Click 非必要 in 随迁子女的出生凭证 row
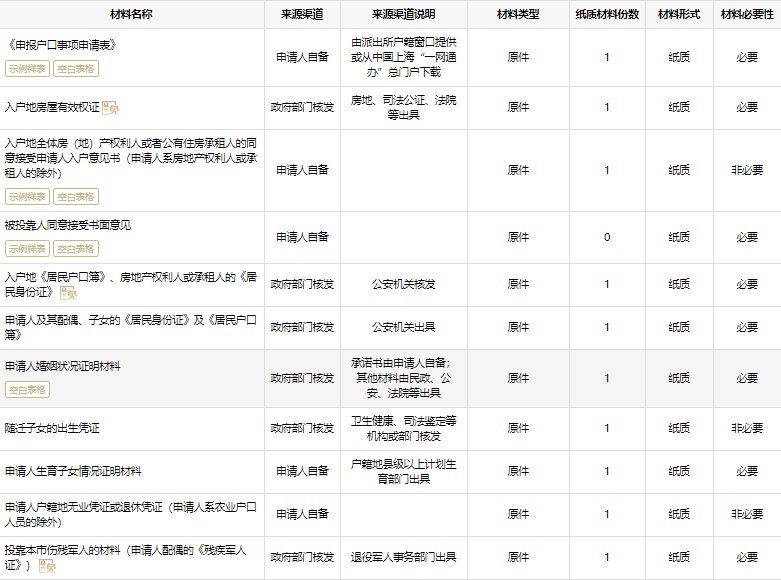This screenshot has width=781, height=580. pos(747,428)
